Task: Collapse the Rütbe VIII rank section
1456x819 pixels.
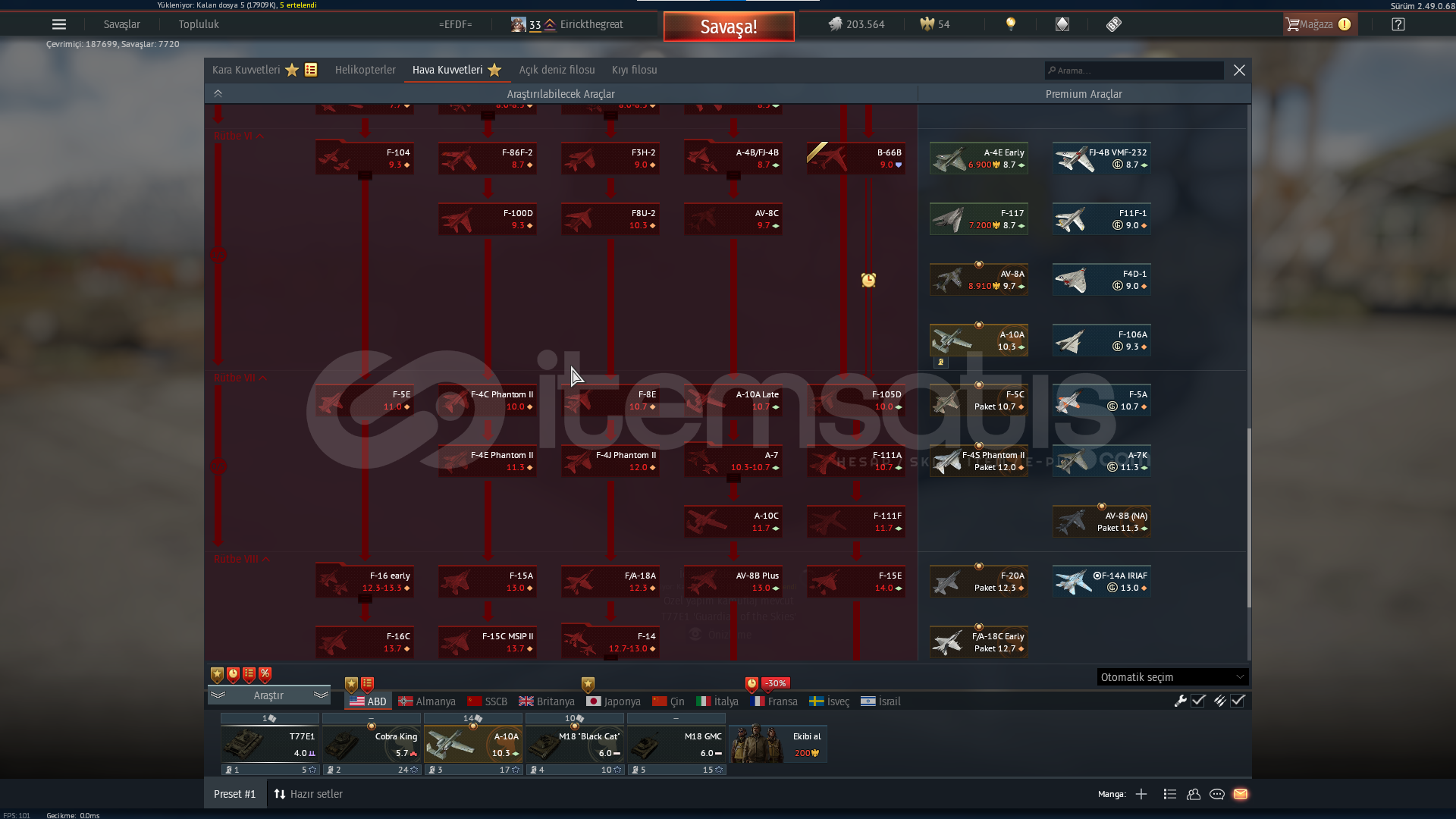Action: pyautogui.click(x=266, y=559)
